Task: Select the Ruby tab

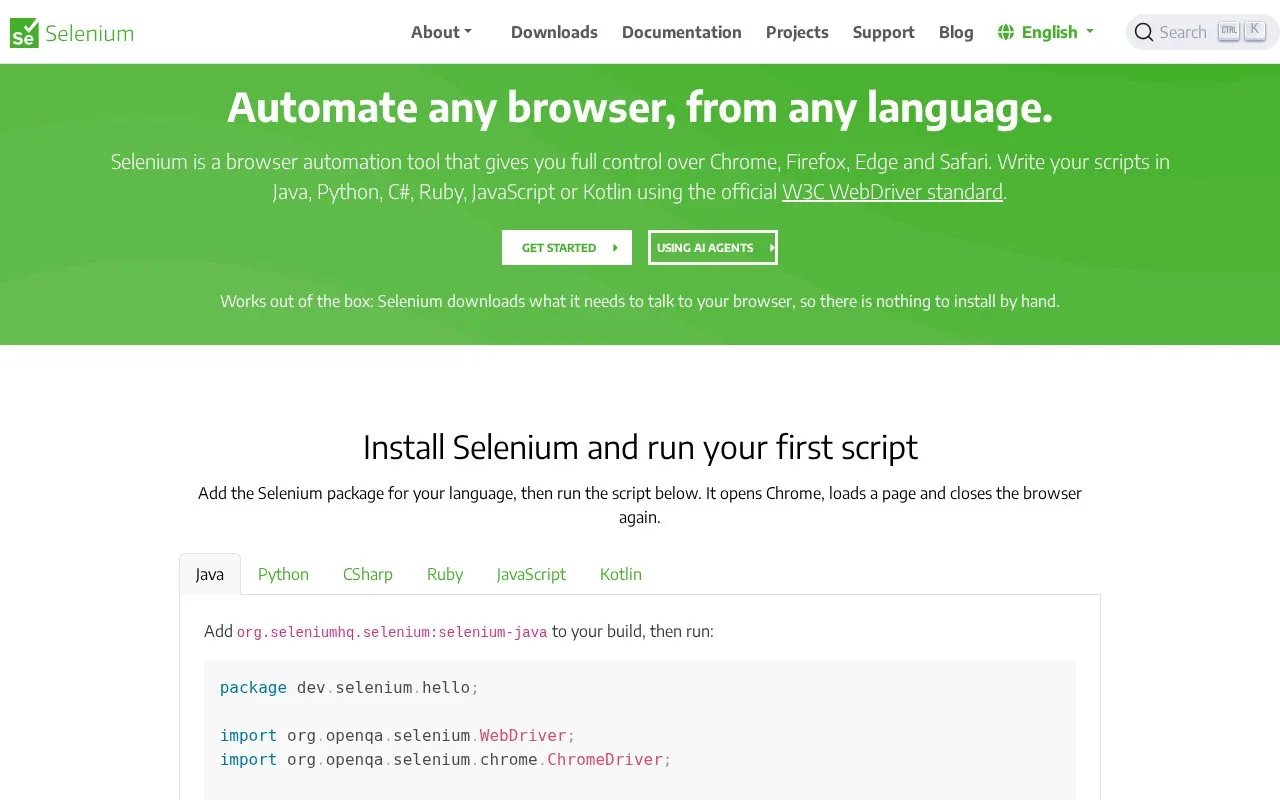Action: 445,574
